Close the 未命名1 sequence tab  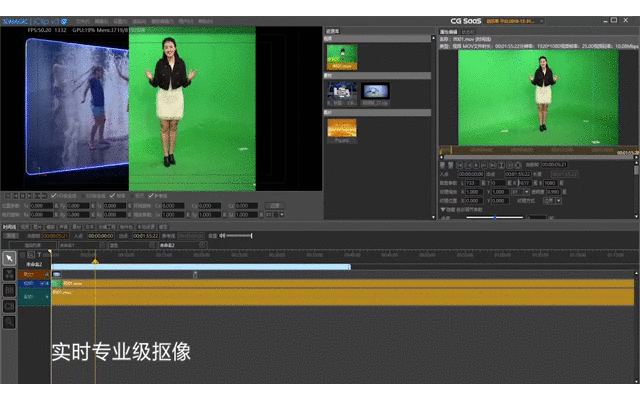(101, 244)
